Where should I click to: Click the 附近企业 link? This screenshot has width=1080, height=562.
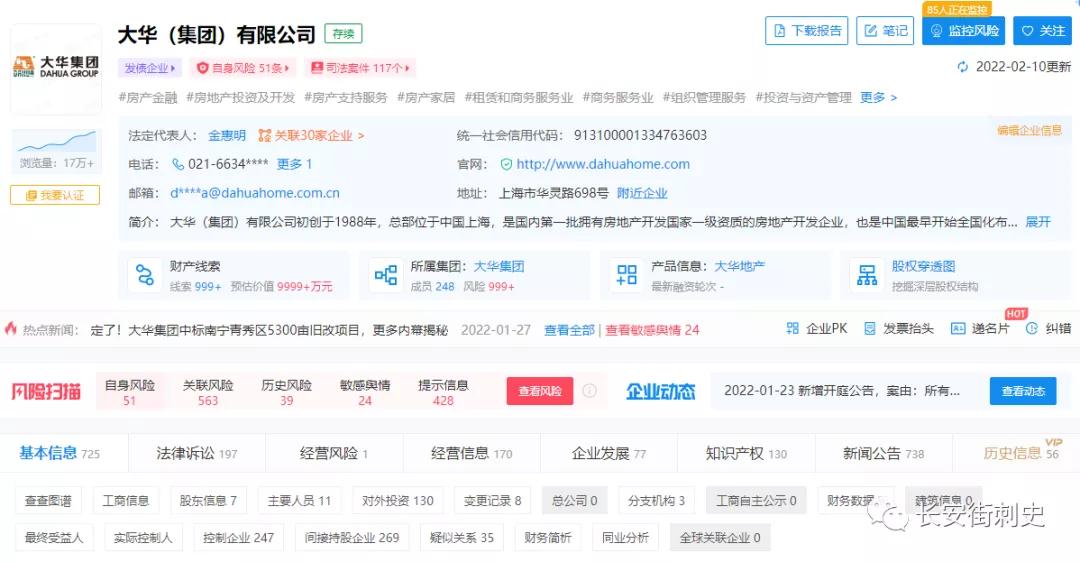pos(642,194)
